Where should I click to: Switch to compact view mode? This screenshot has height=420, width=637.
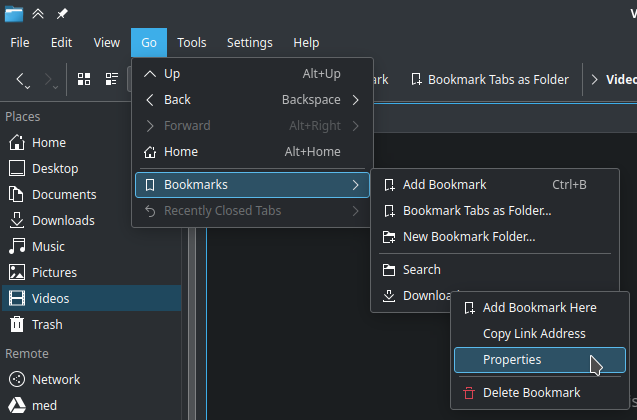click(x=112, y=79)
